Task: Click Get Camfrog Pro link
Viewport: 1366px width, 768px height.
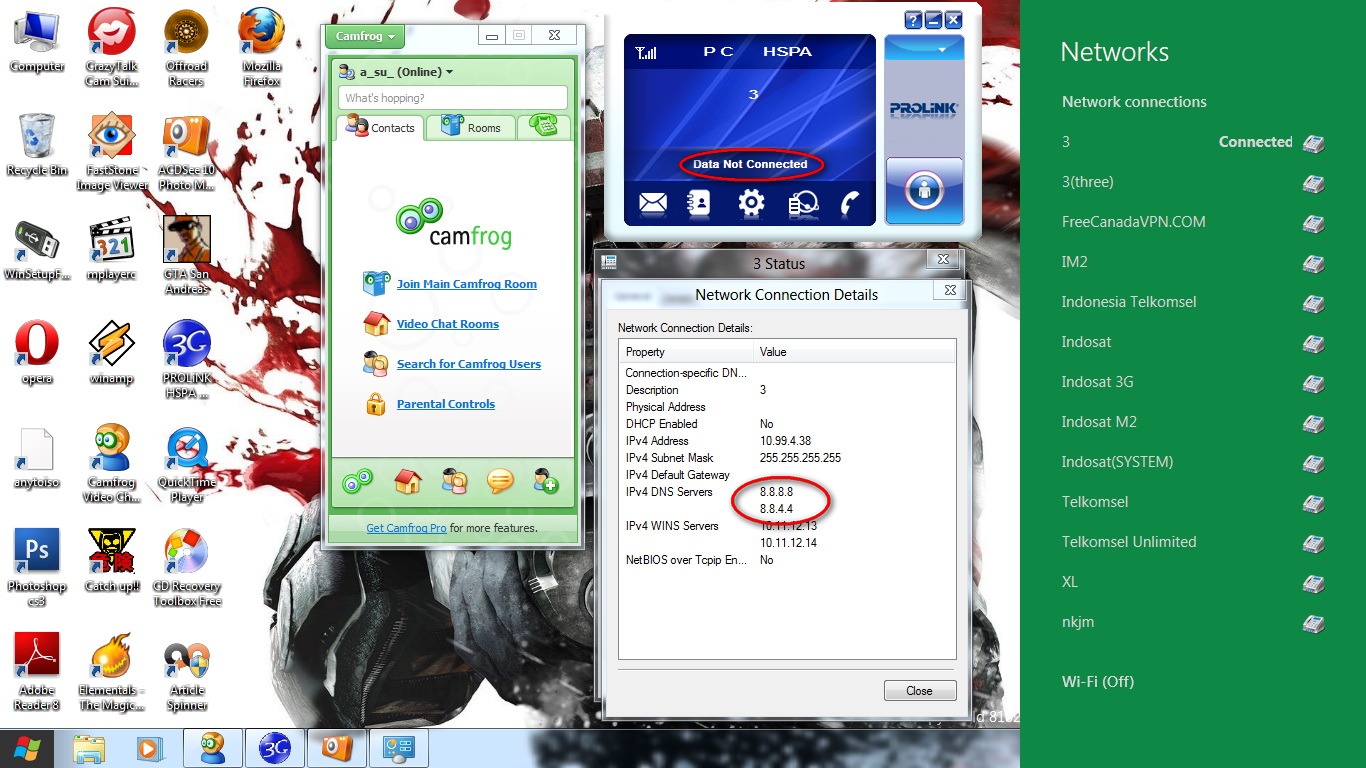Action: pyautogui.click(x=406, y=528)
